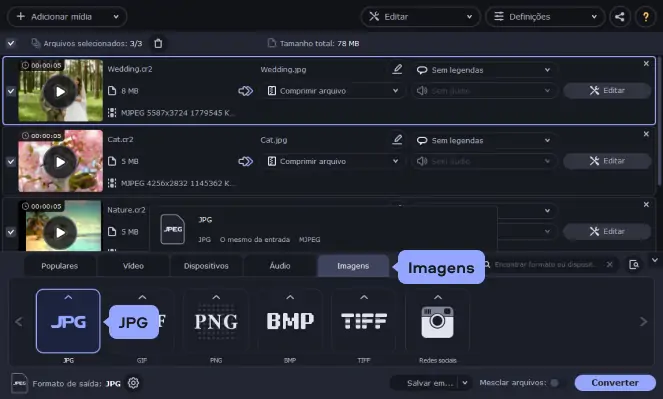Clear the format search field

[x=610, y=265]
